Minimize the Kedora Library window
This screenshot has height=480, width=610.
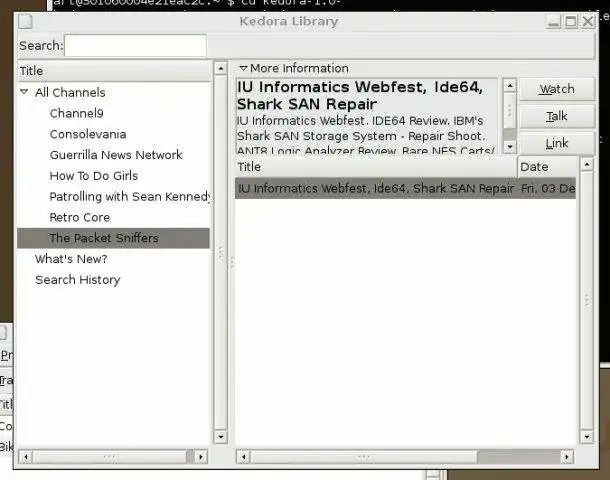click(x=553, y=21)
